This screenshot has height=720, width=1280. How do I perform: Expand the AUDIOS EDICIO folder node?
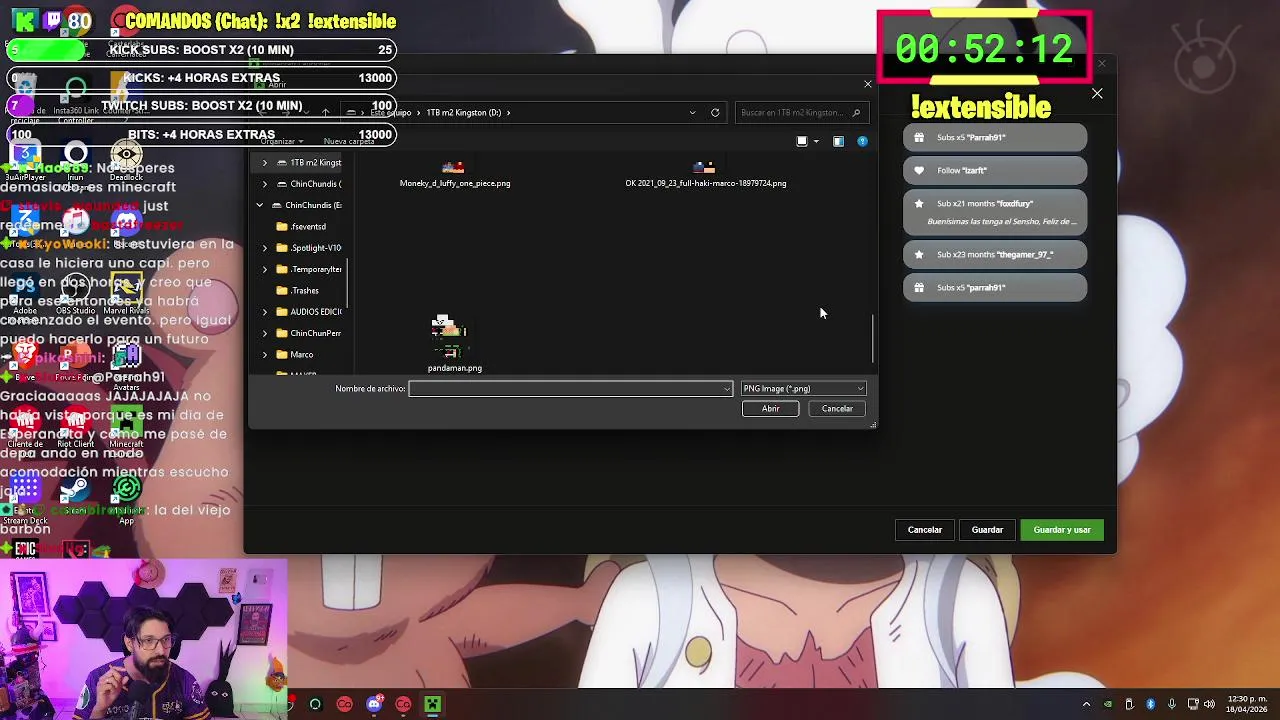265,312
